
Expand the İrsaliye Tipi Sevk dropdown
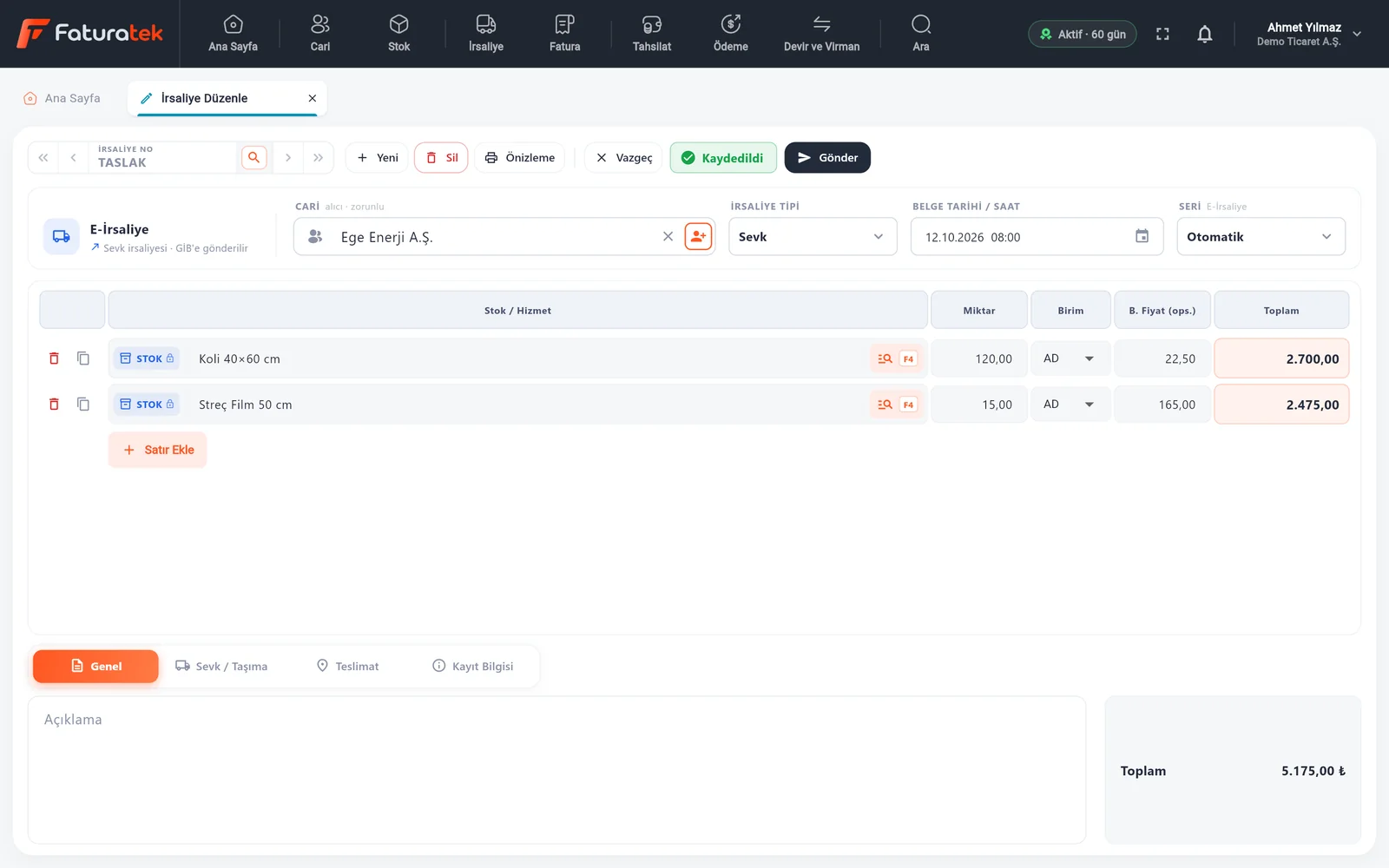pyautogui.click(x=813, y=236)
